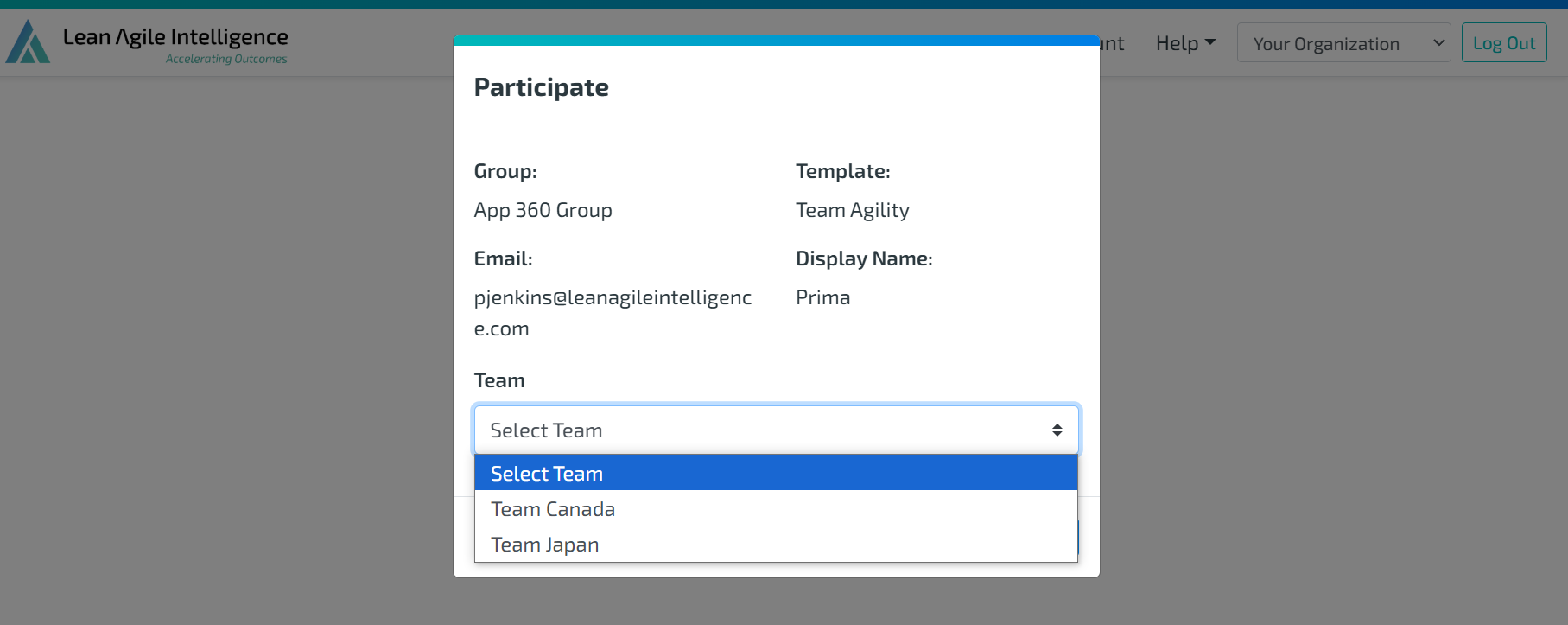Click the Participate dialog heading
This screenshot has width=1568, height=625.
(x=542, y=87)
